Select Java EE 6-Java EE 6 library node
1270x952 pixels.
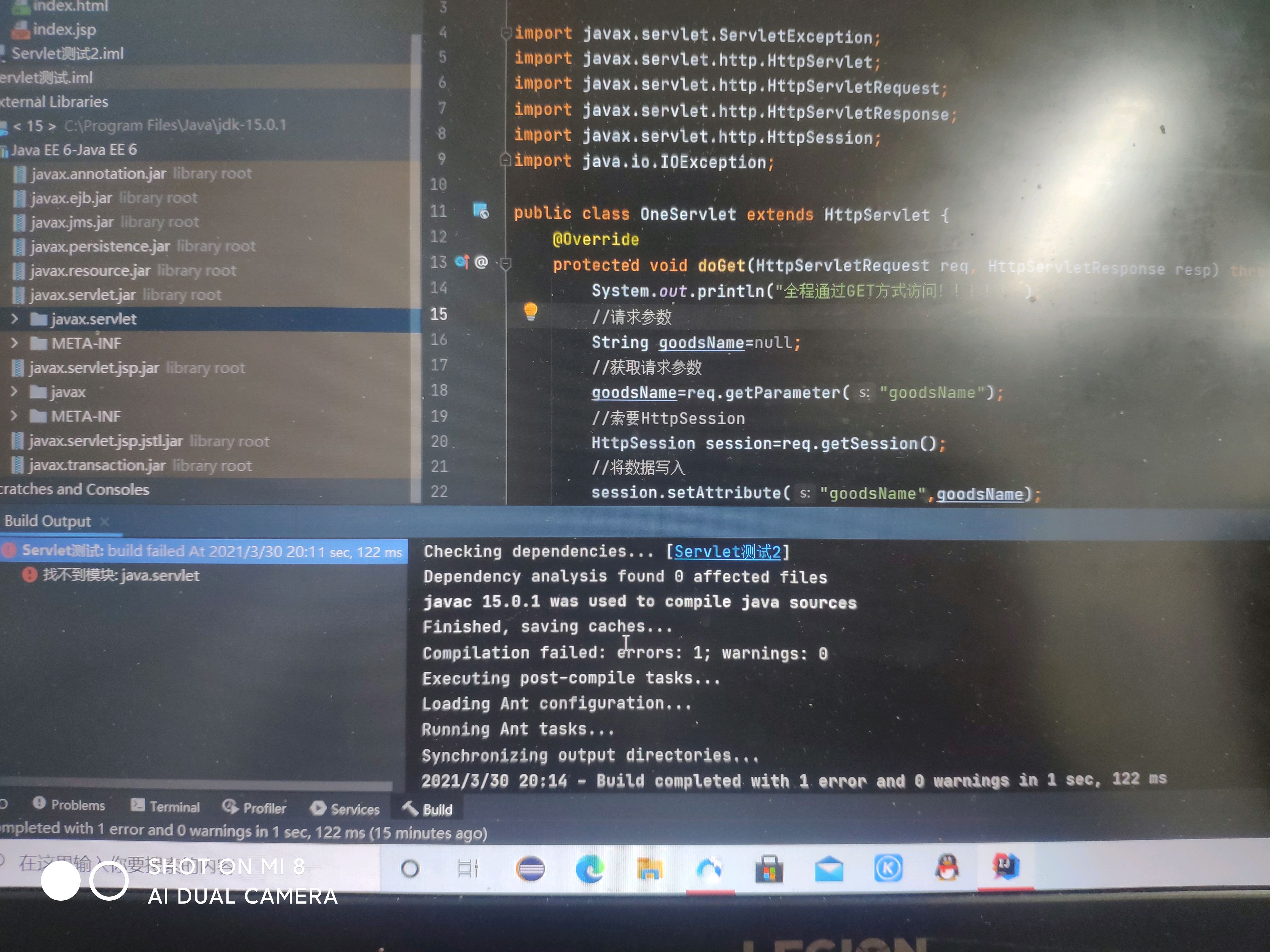point(69,150)
